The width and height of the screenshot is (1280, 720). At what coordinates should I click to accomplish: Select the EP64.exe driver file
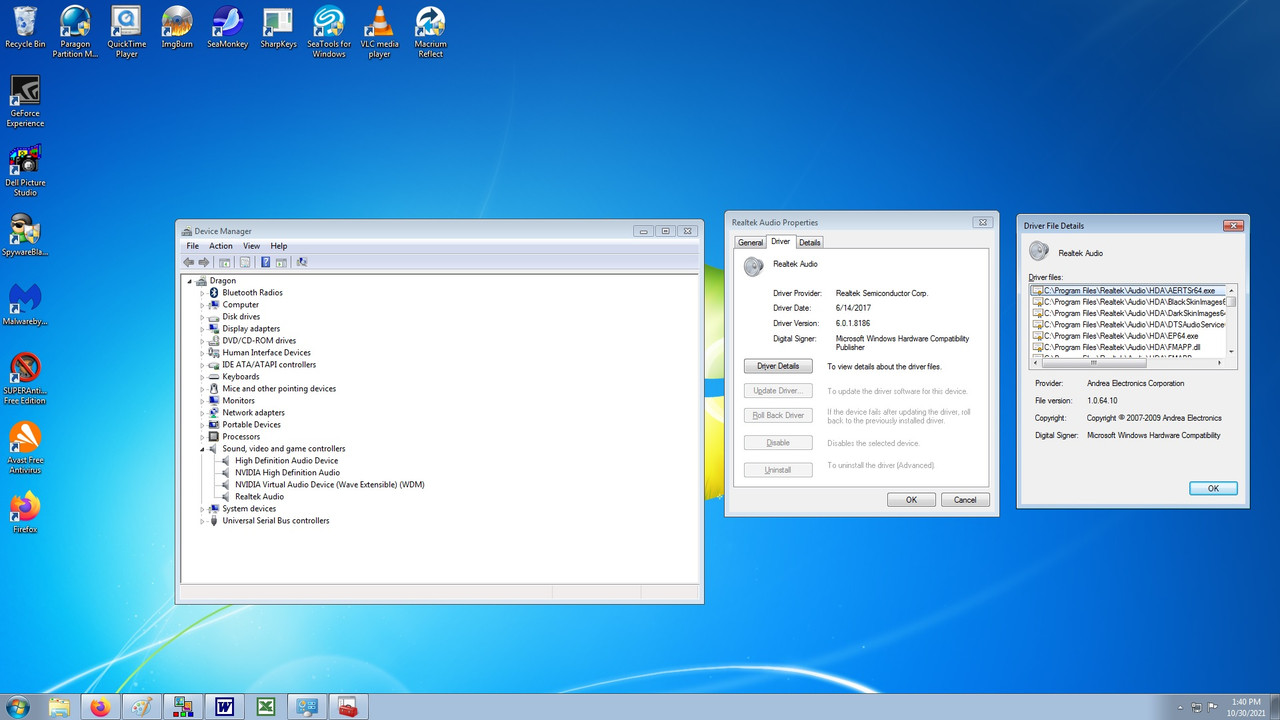click(x=1121, y=336)
